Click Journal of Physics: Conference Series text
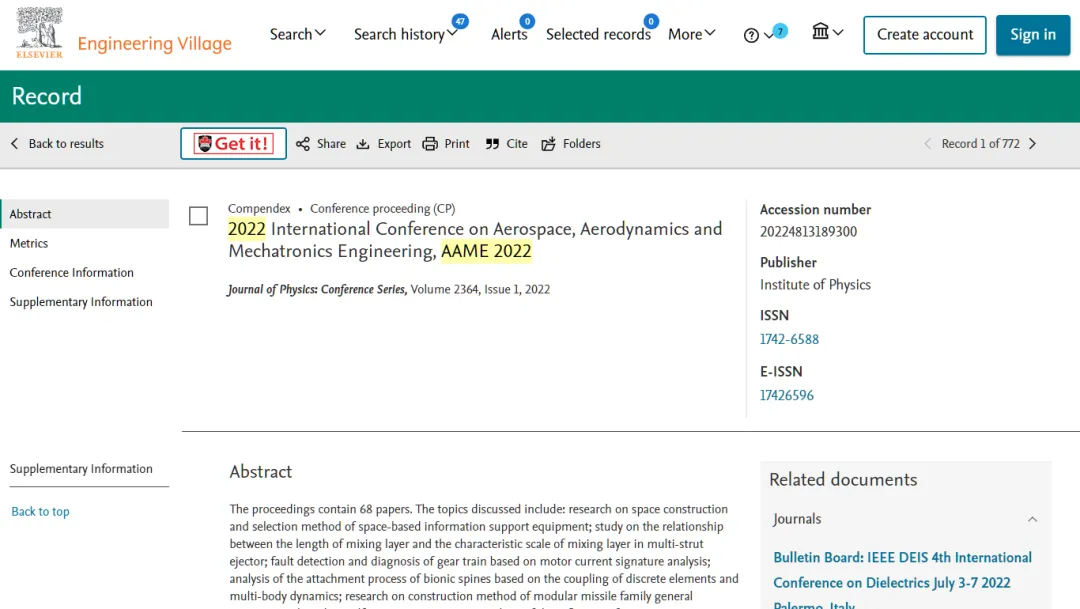This screenshot has width=1080, height=609. point(317,289)
